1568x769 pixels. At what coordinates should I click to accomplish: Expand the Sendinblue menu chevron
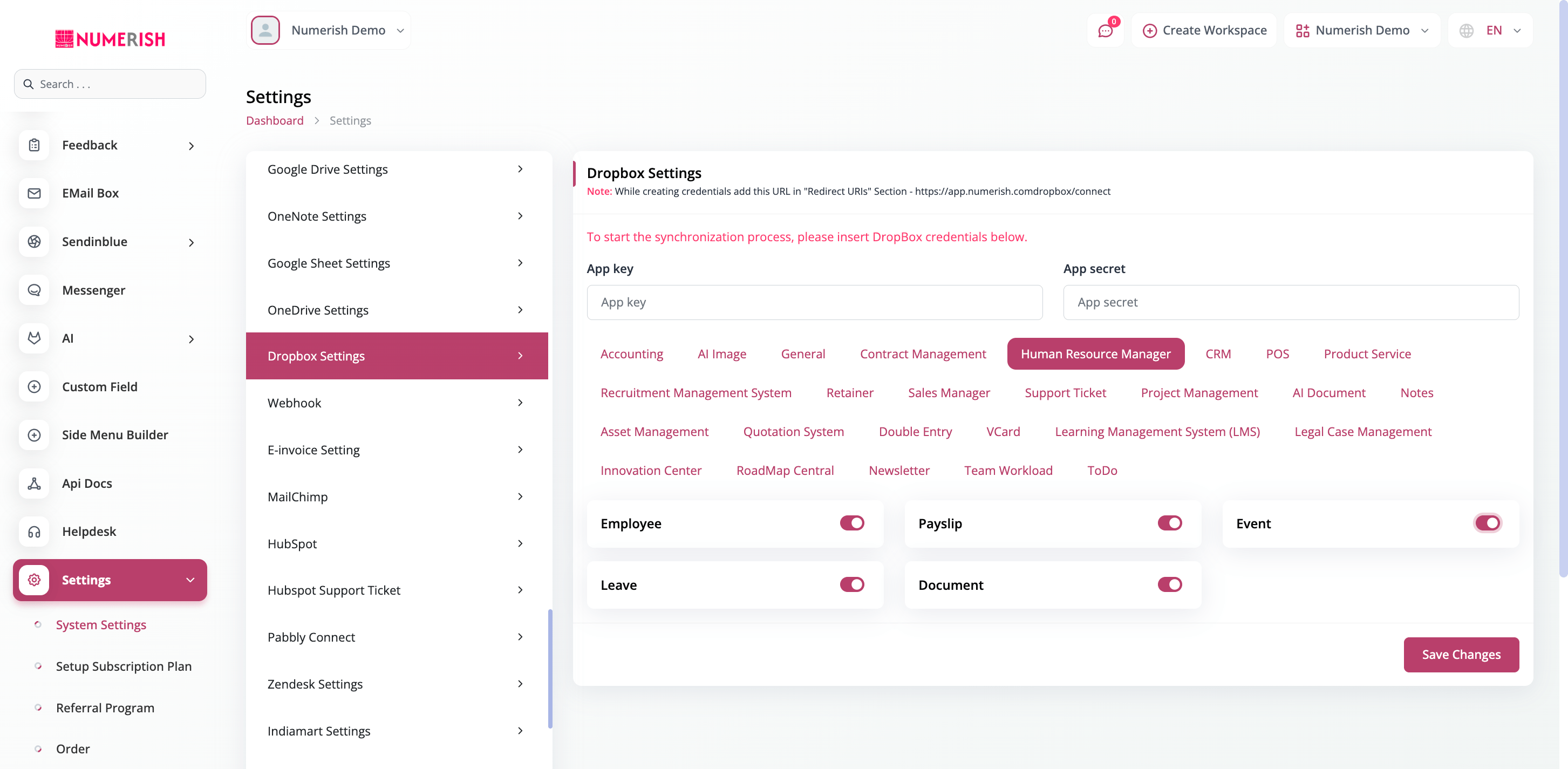click(x=191, y=242)
